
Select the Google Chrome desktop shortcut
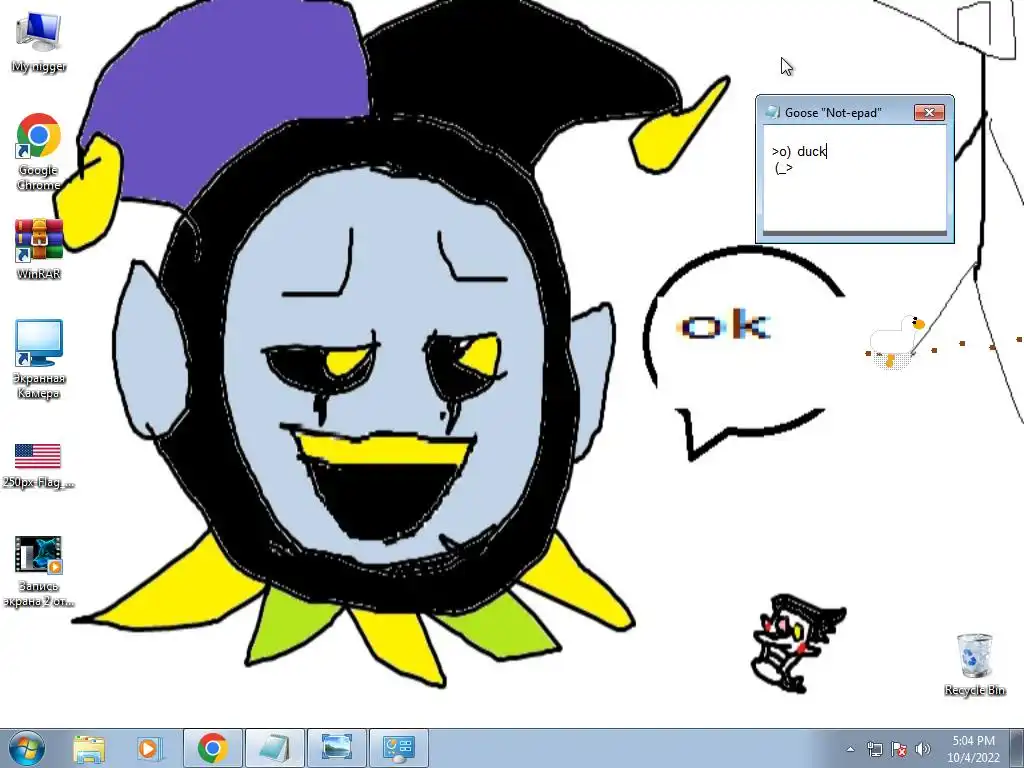[x=39, y=152]
